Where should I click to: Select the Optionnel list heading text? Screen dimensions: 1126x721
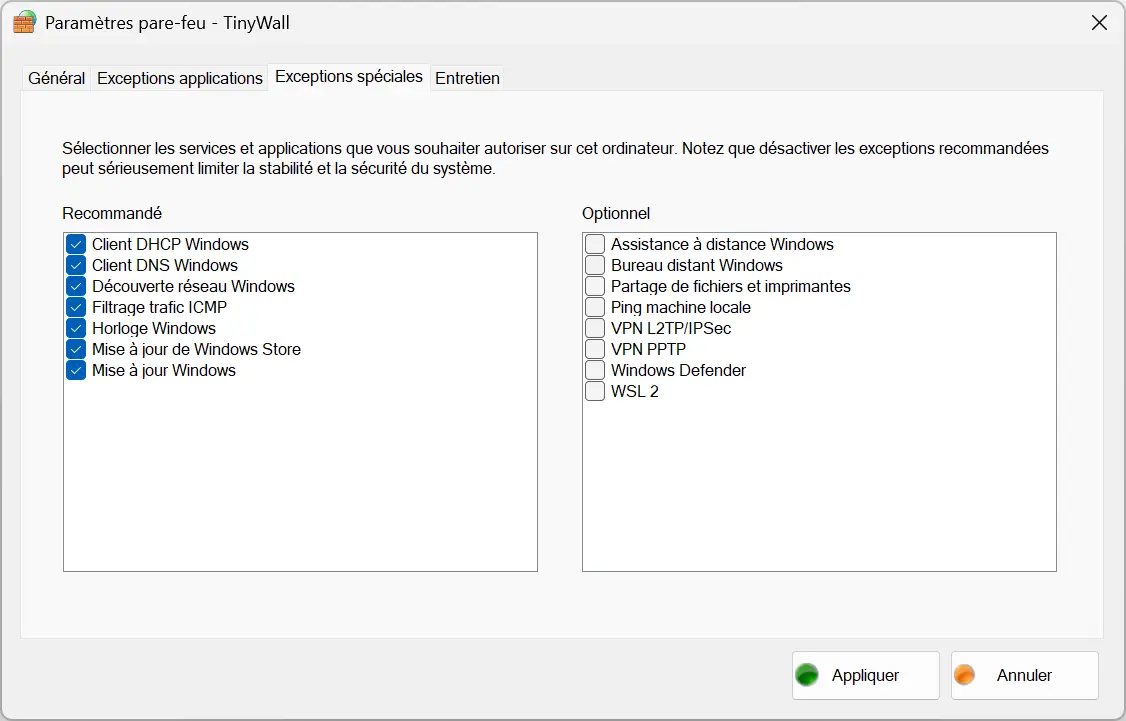tap(615, 213)
